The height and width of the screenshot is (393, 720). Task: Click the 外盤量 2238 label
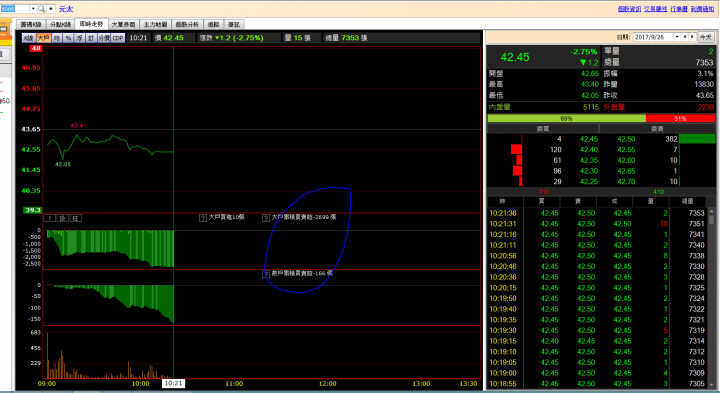pos(658,107)
